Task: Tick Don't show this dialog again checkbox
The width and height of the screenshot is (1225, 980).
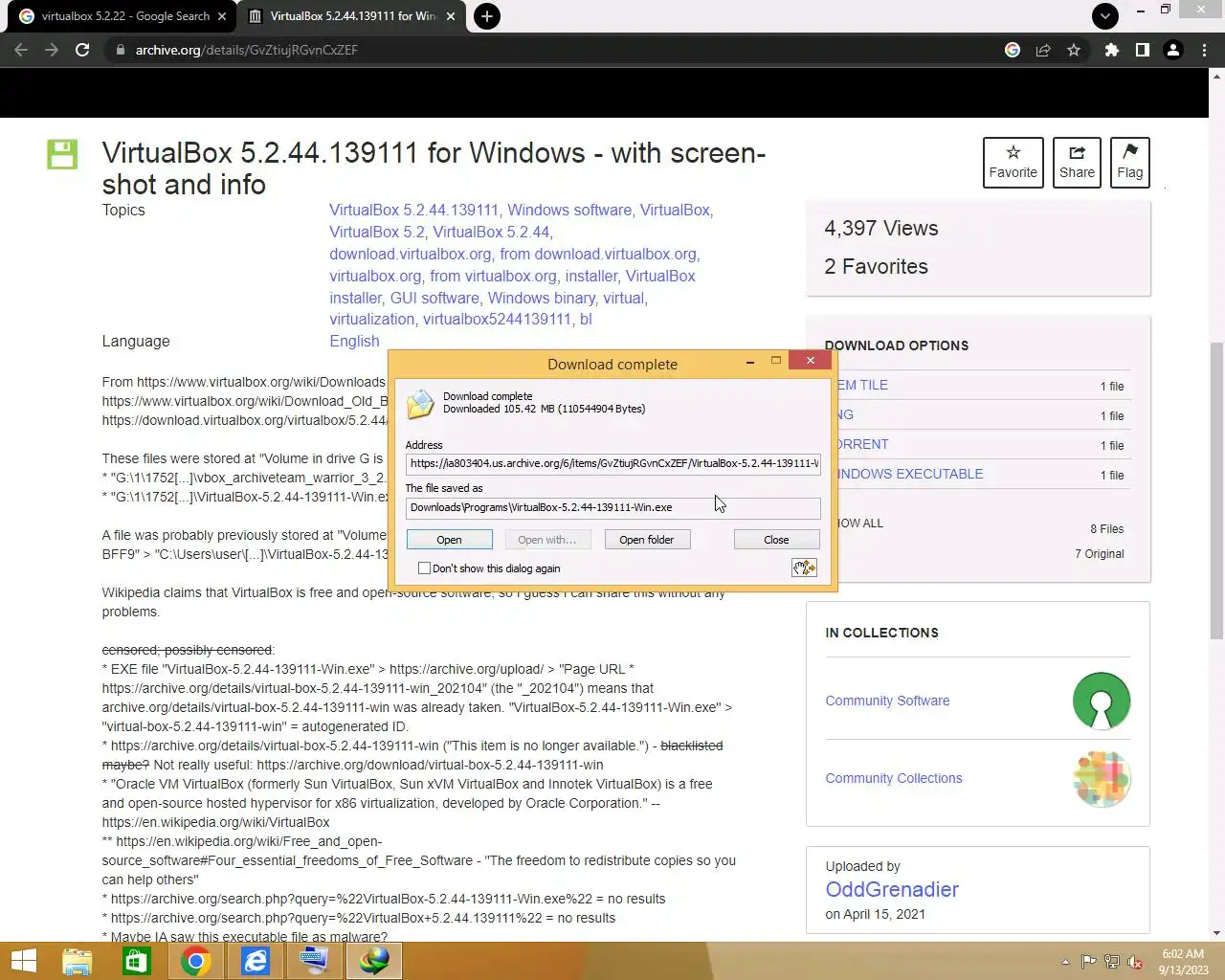Action: (x=424, y=568)
